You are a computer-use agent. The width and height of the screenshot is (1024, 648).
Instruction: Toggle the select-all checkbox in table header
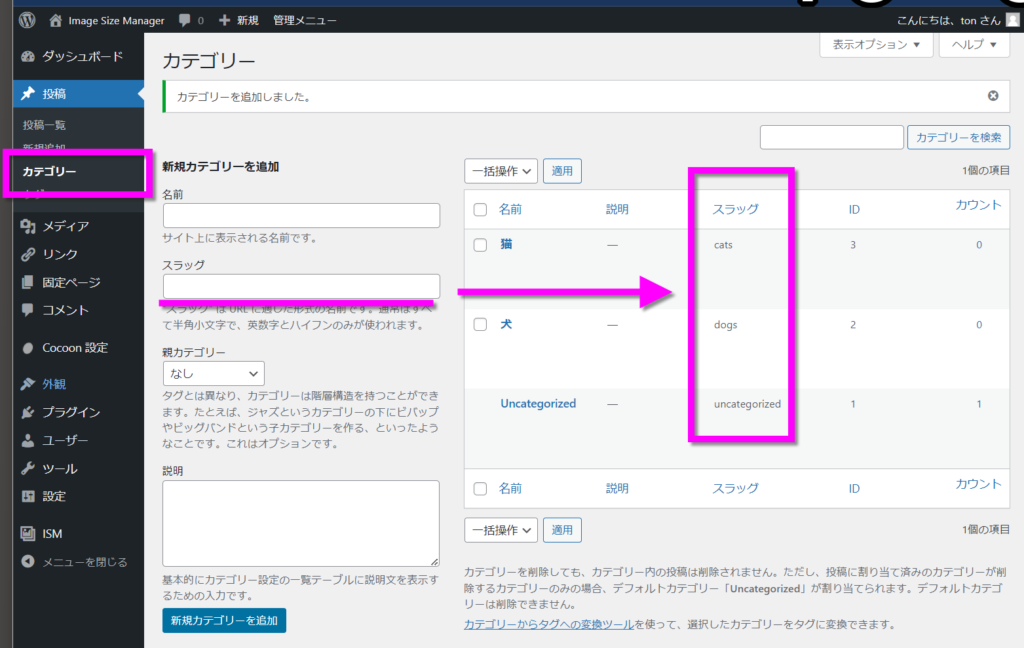[x=480, y=210]
